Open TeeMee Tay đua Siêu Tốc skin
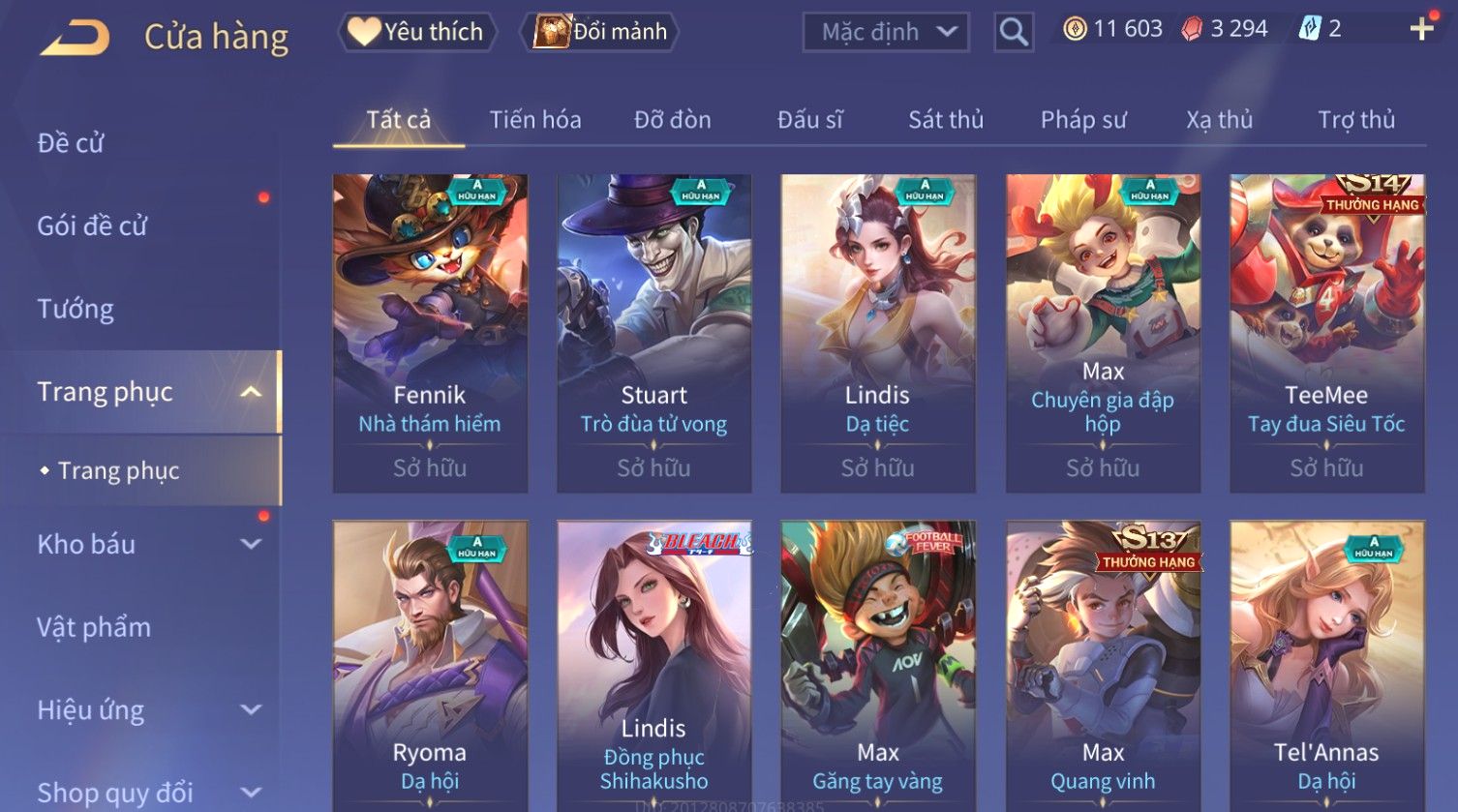This screenshot has height=812, width=1458. tap(1326, 333)
